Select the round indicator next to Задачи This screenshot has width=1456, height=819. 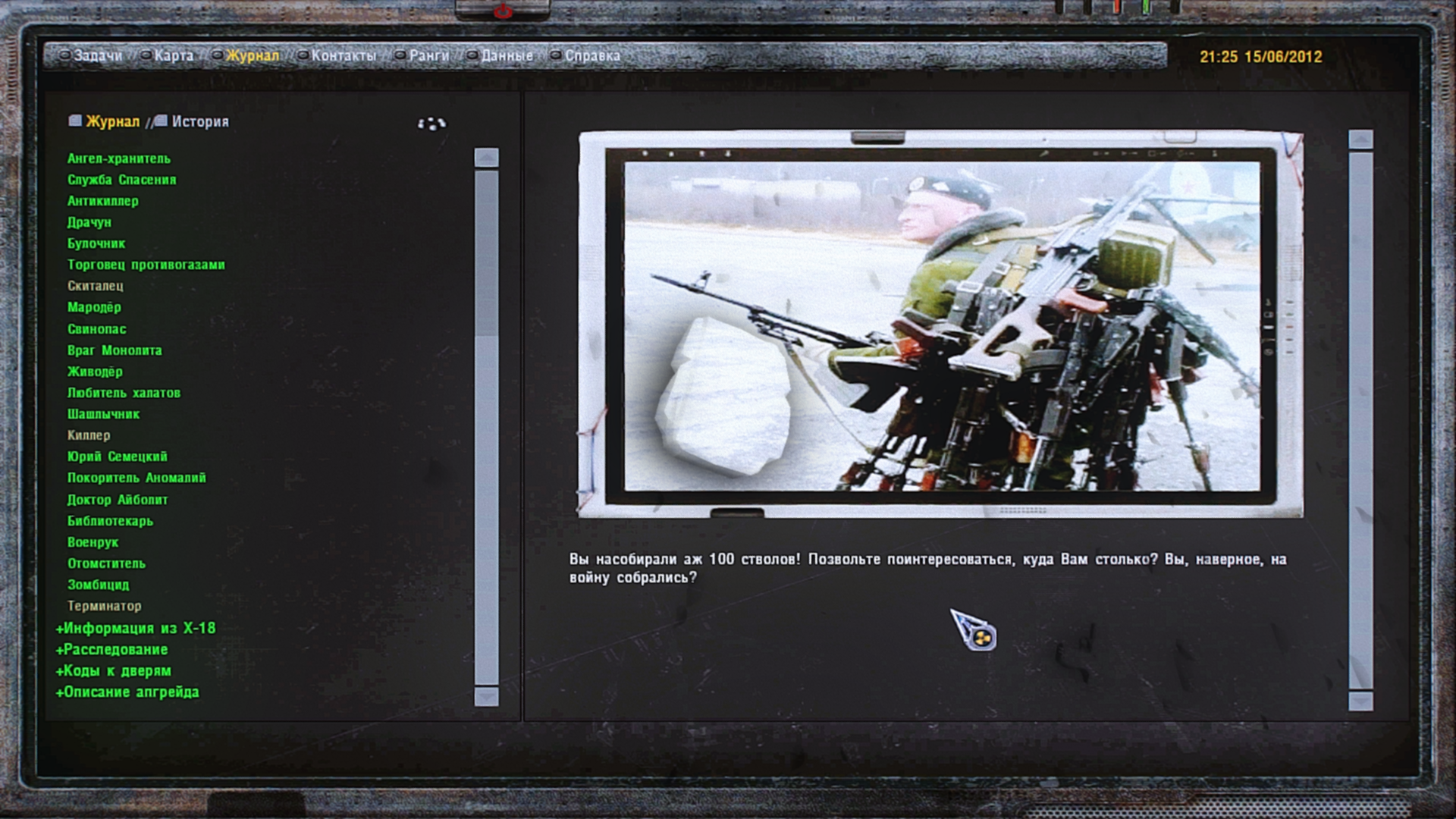click(x=65, y=55)
